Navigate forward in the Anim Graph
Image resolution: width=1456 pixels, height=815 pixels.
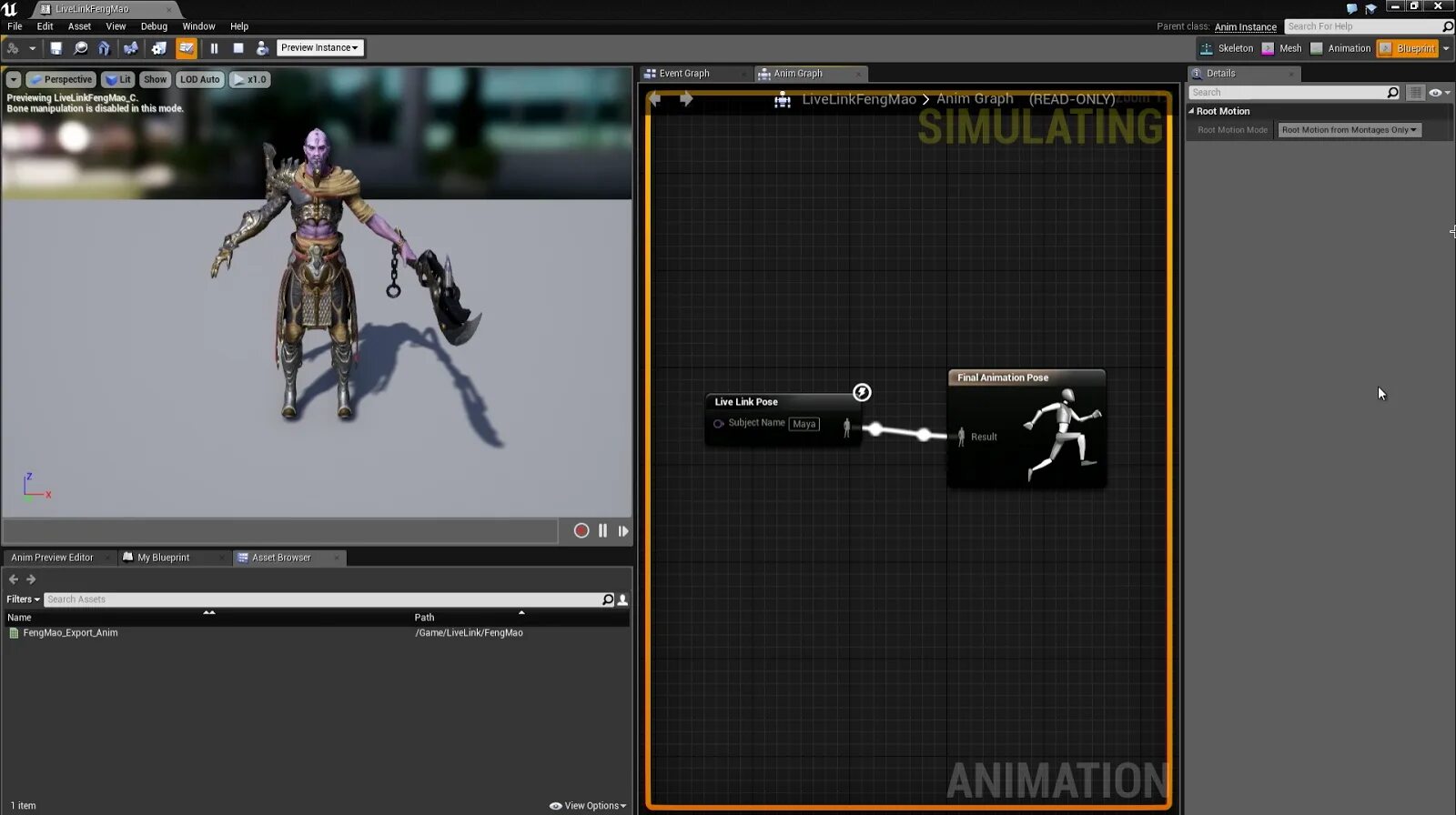pyautogui.click(x=686, y=99)
